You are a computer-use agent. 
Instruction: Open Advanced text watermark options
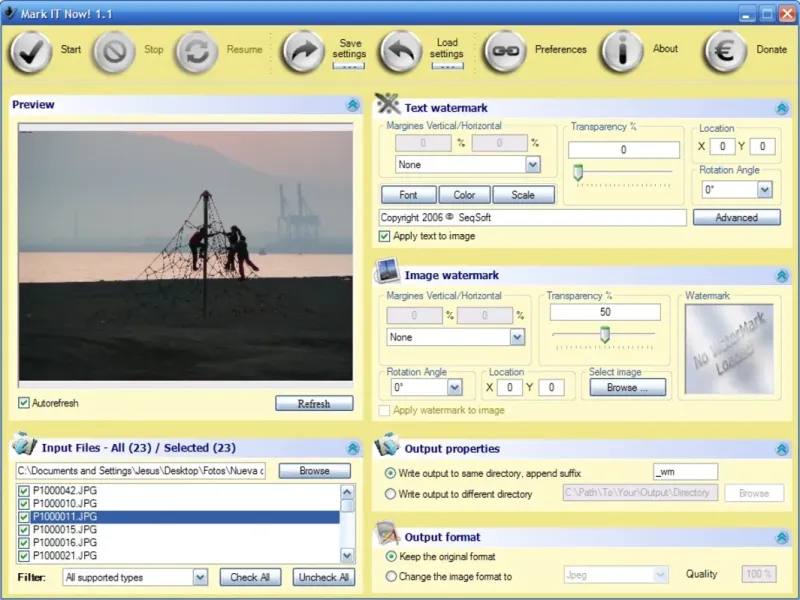point(737,217)
